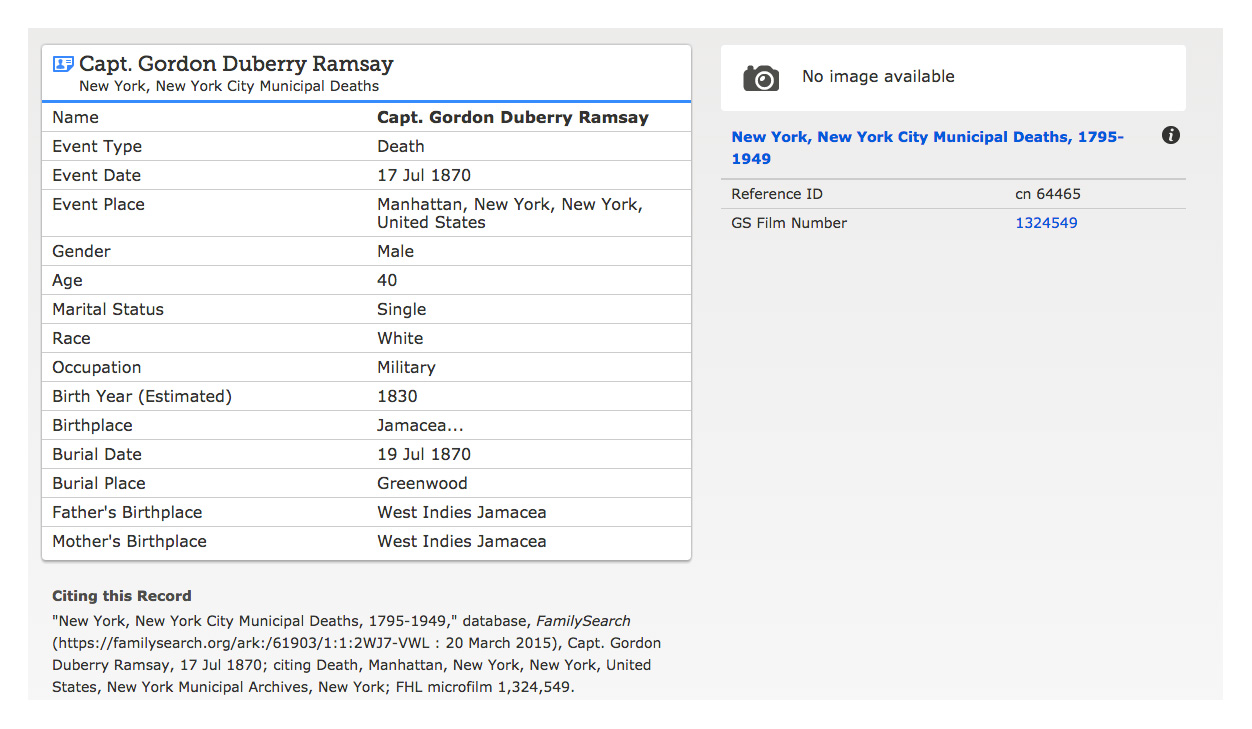Click the bold name value in Name row
Image resolution: width=1252 pixels, height=729 pixels.
(512, 117)
